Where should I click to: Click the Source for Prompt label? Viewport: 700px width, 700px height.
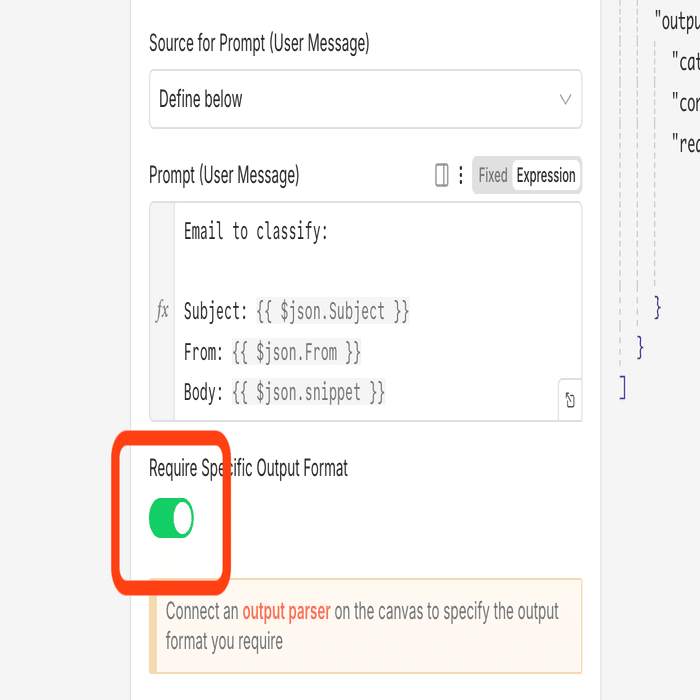click(259, 43)
